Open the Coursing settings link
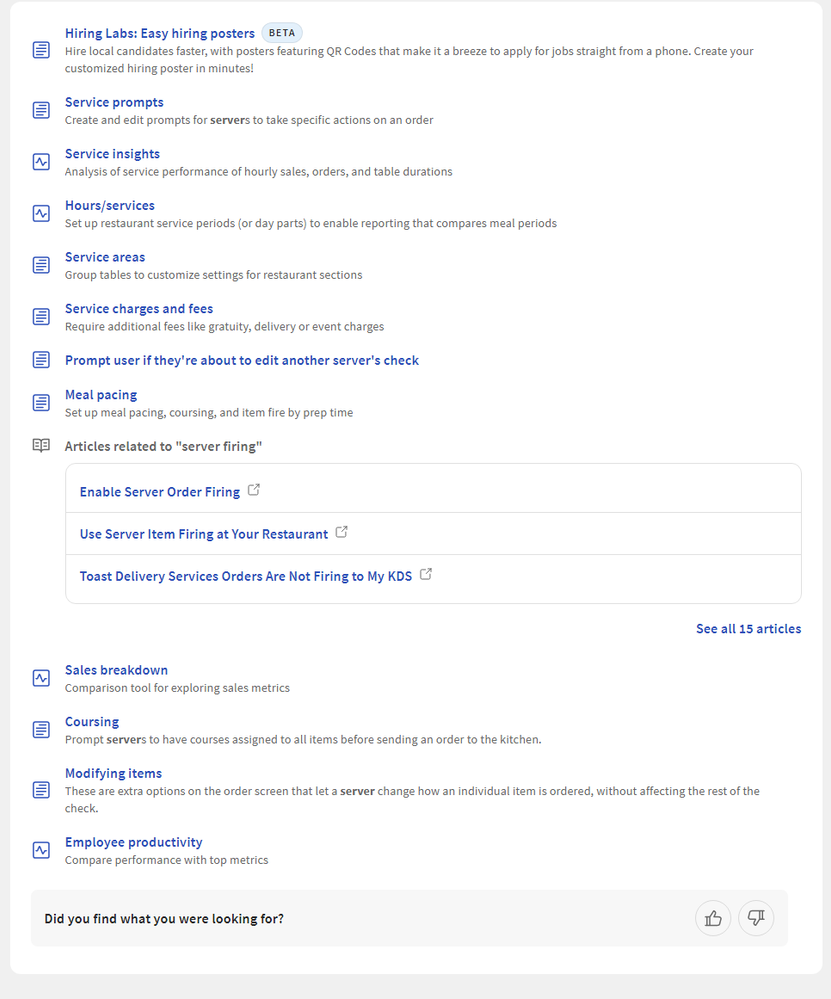Screen dimensions: 831x999 [92, 722]
